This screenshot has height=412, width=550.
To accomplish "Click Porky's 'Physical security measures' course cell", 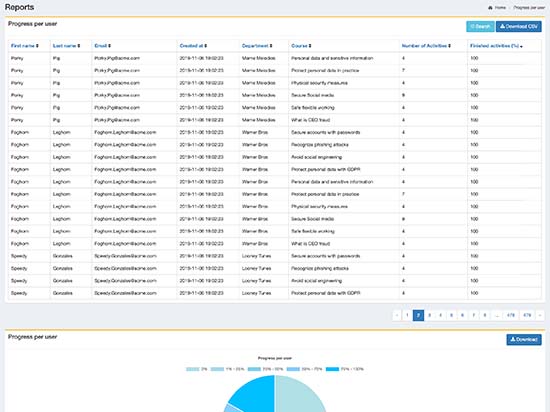I will pos(319,83).
